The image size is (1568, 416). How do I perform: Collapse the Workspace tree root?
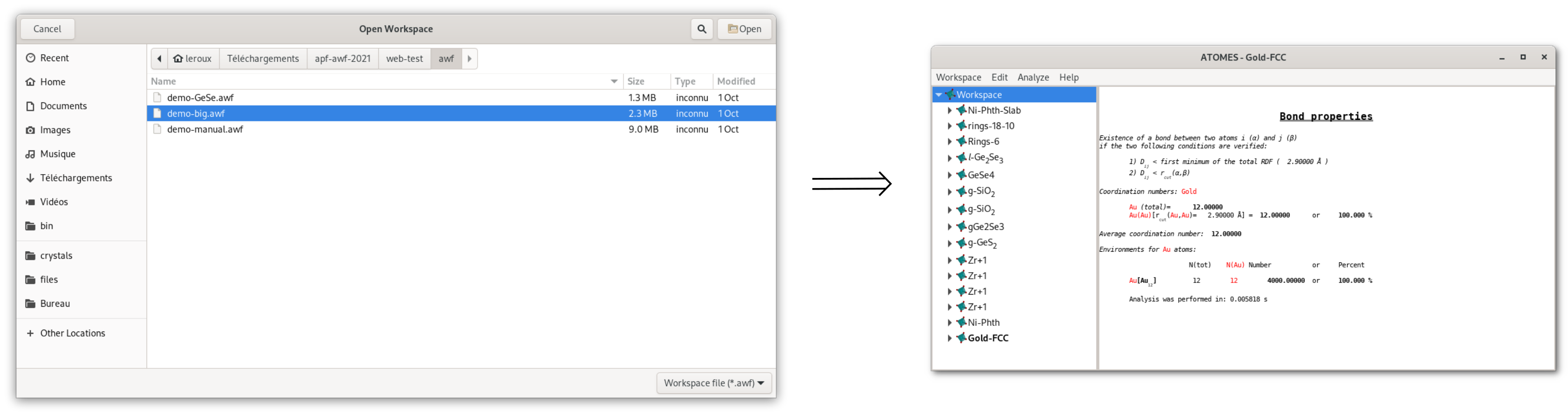coord(939,94)
